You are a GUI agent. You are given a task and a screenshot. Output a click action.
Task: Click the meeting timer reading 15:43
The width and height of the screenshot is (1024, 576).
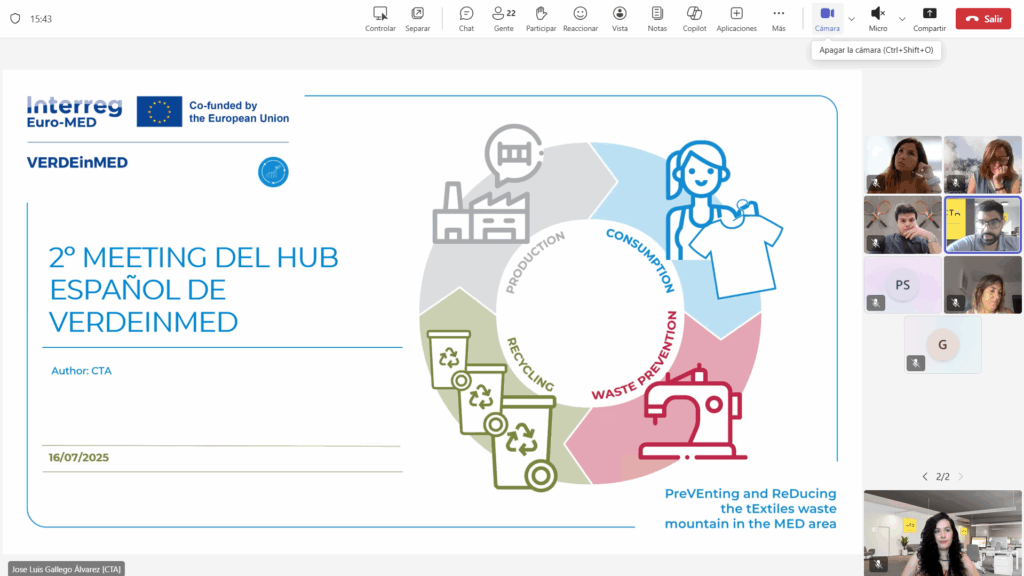coord(40,19)
